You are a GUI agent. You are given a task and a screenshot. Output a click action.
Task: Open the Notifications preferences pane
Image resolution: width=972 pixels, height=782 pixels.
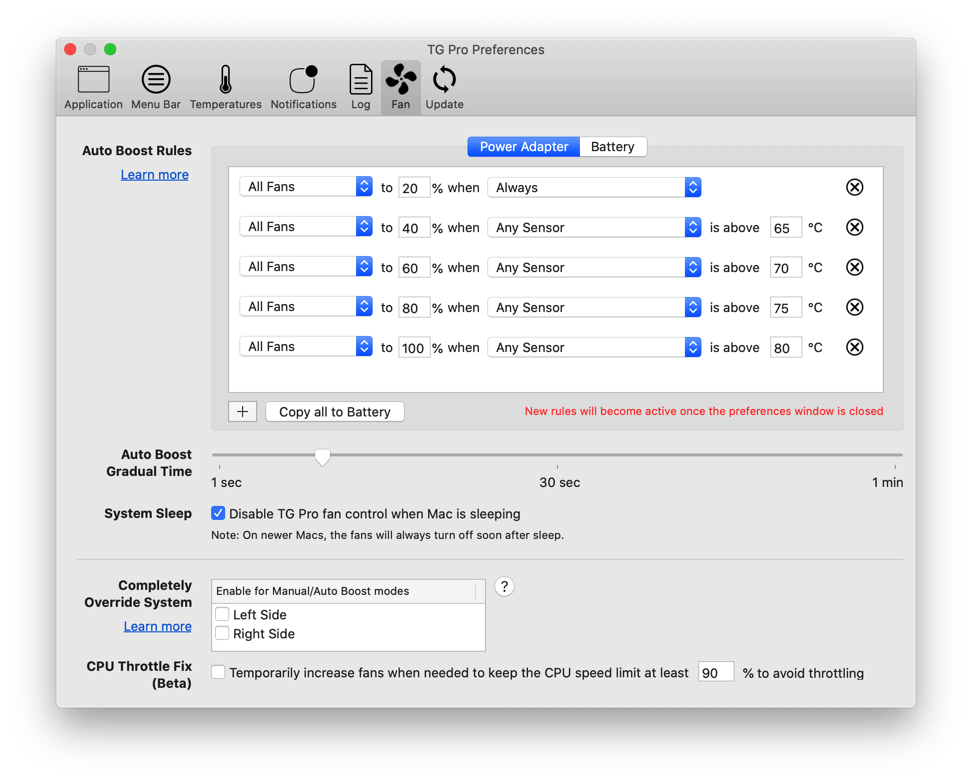tap(303, 87)
